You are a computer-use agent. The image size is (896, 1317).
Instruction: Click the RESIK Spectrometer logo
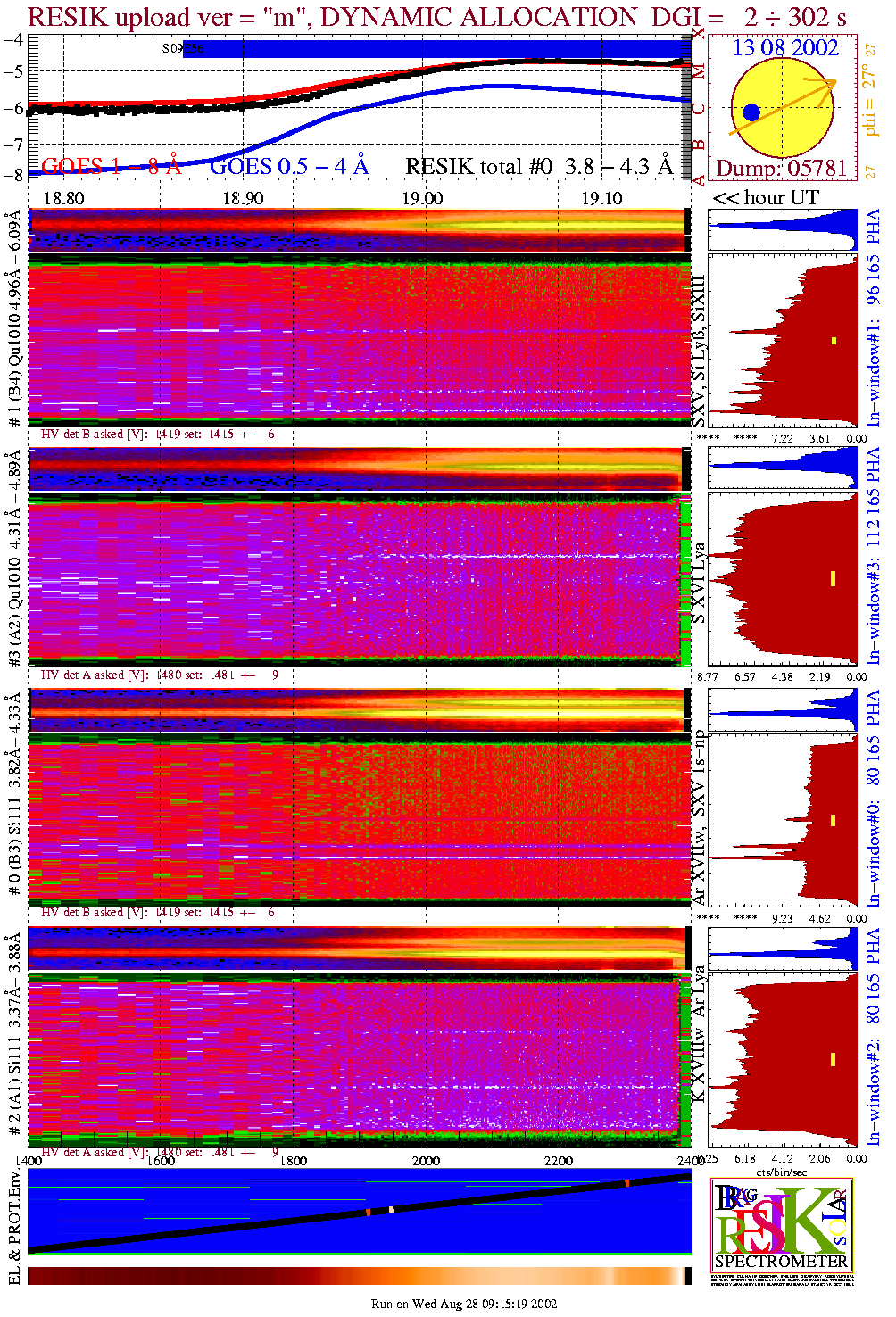(x=781, y=1223)
